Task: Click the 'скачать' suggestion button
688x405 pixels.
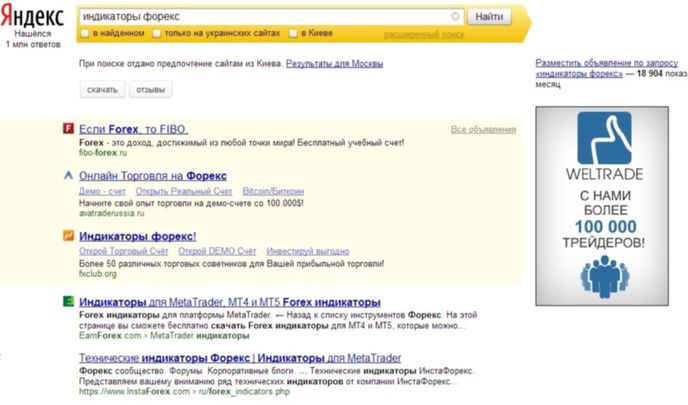Action: [102, 90]
